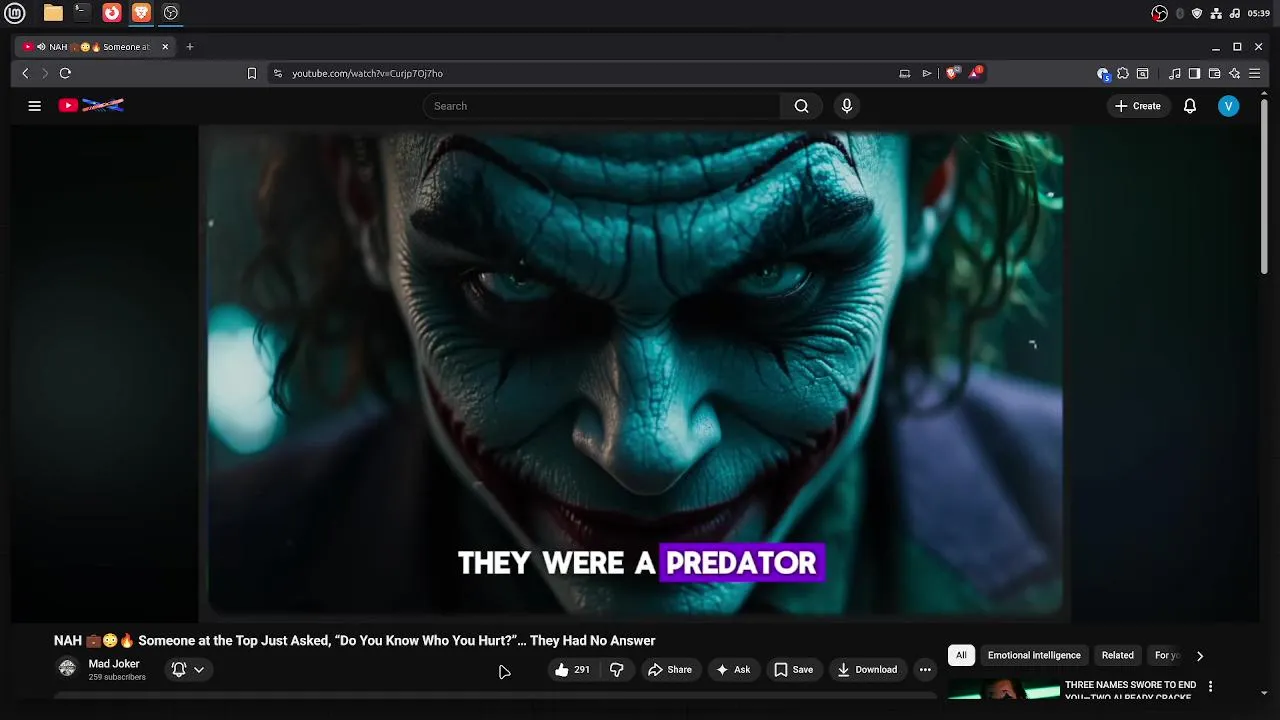Screen dimensions: 1280x720
Task: Open options menu for recommended video
Action: pyautogui.click(x=1210, y=687)
